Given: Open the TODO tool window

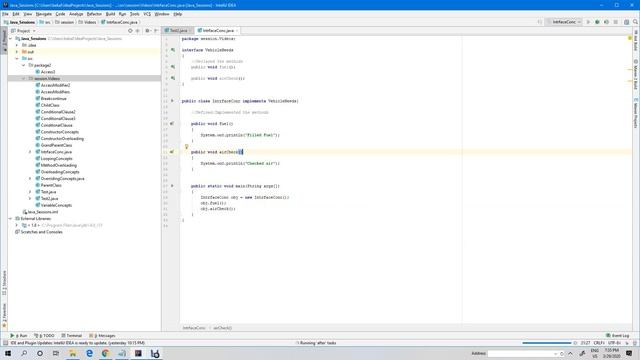Looking at the screenshot, I should click(44, 336).
